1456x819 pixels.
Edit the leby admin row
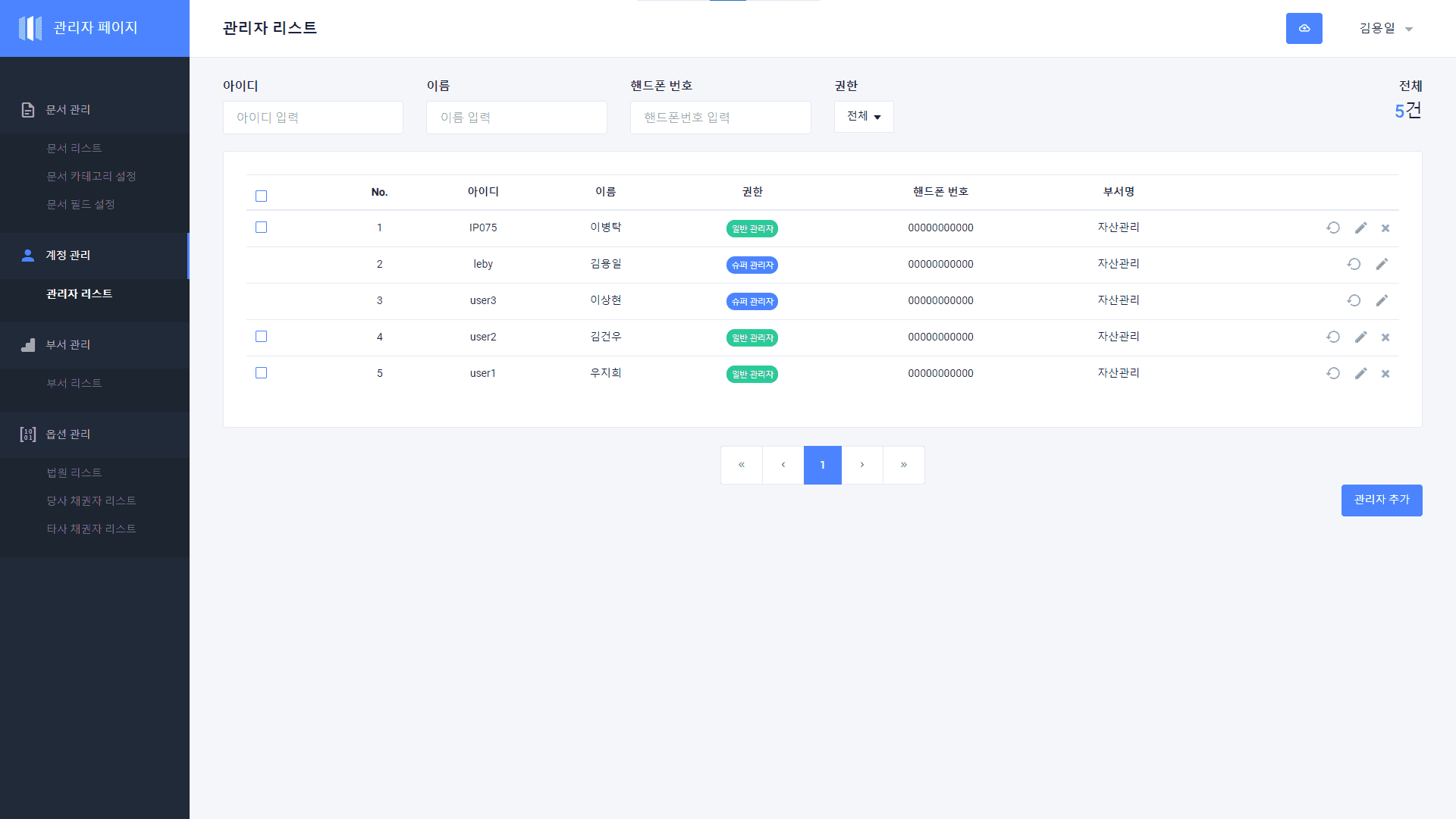(1382, 264)
